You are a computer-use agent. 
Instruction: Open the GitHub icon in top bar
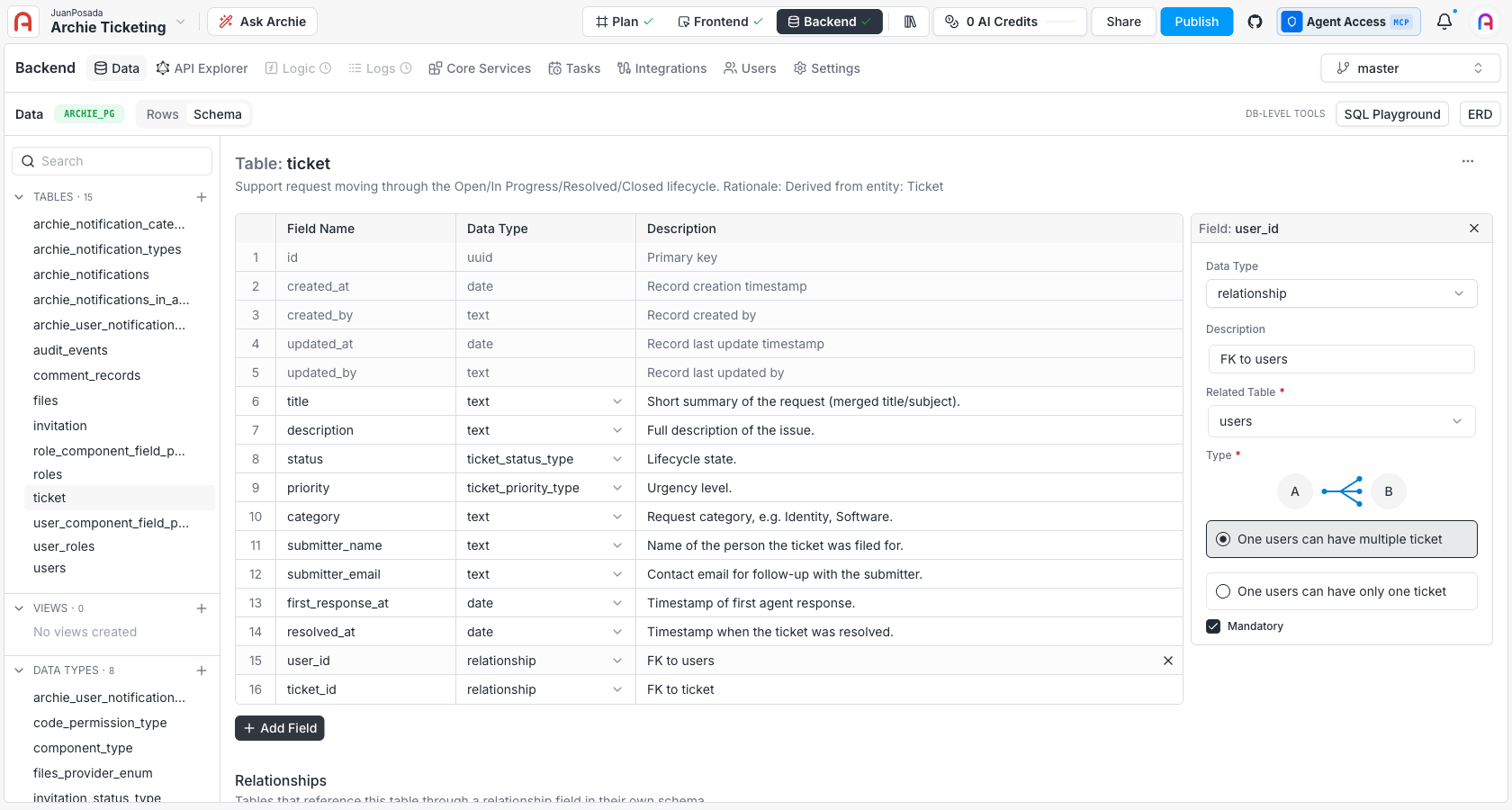tap(1255, 22)
